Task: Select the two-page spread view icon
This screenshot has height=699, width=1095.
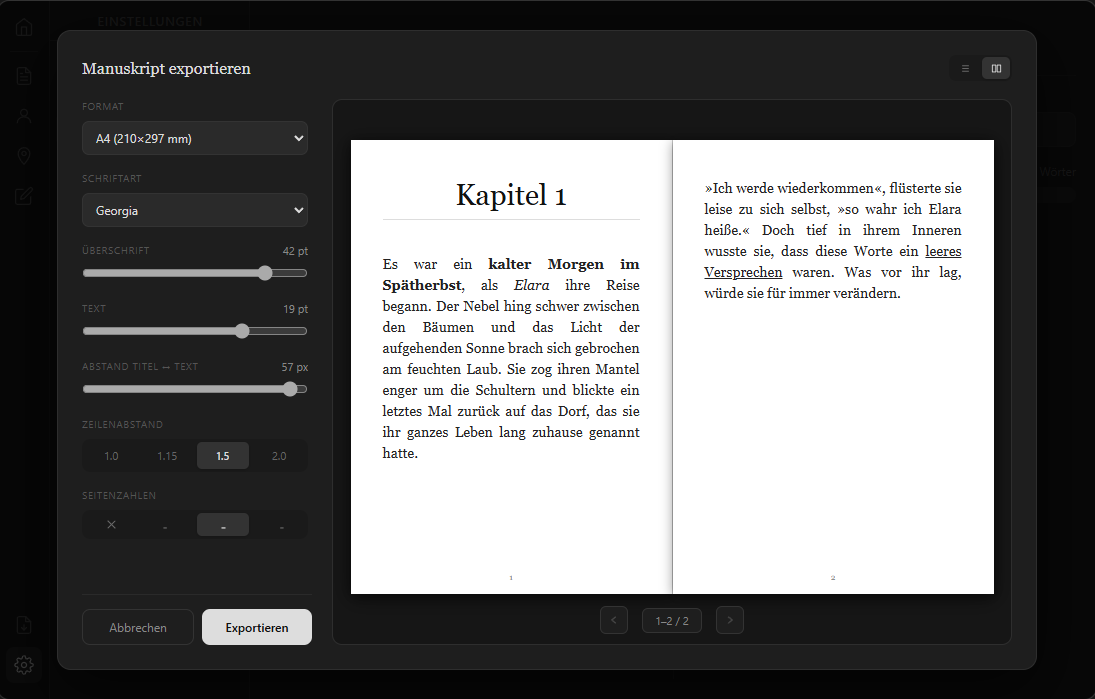Action: point(997,68)
